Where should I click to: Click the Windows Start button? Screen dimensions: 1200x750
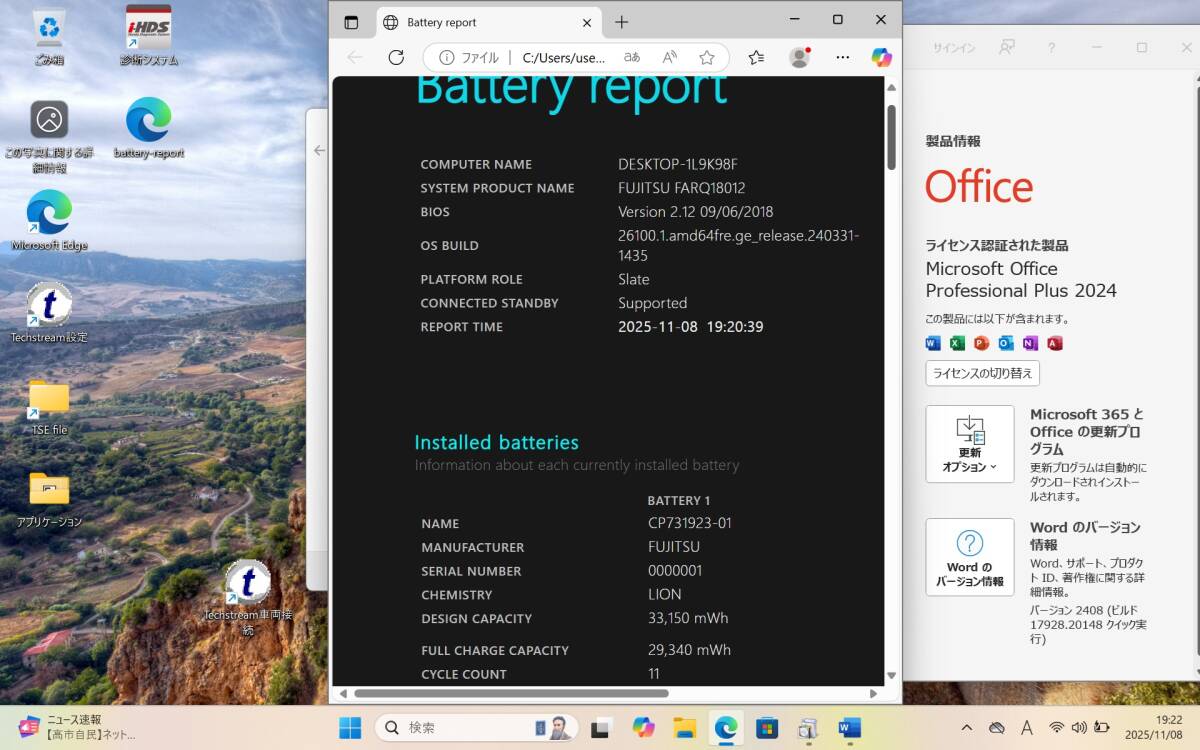(350, 728)
